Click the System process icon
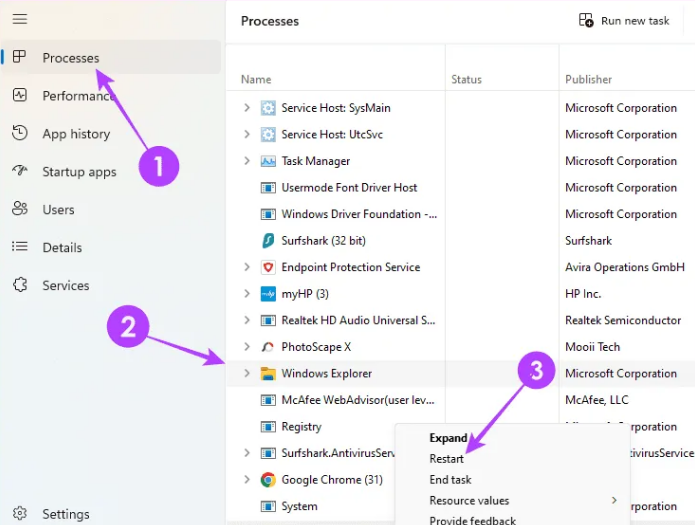Screen dimensions: 695x525 [268, 506]
